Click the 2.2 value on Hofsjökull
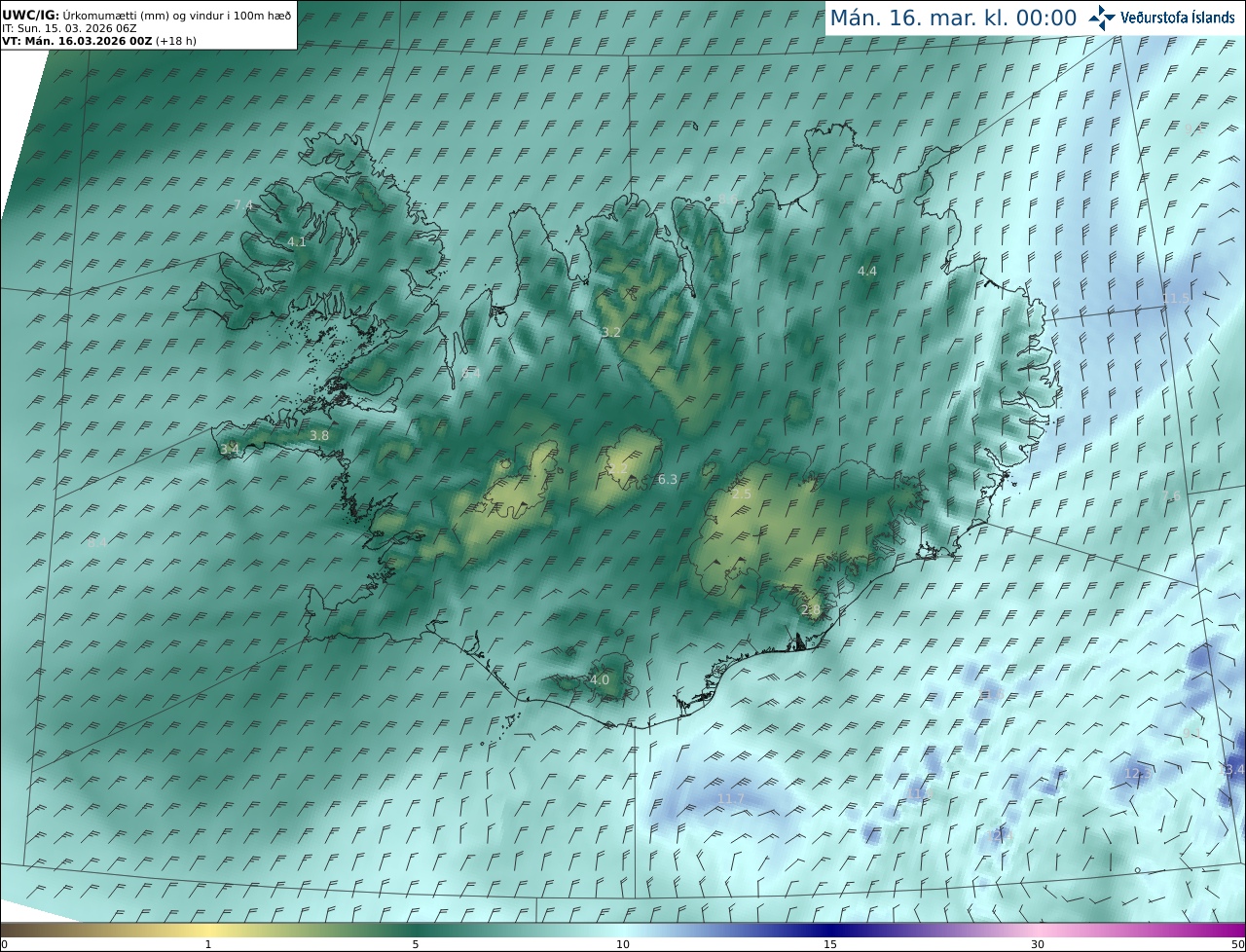 click(619, 468)
